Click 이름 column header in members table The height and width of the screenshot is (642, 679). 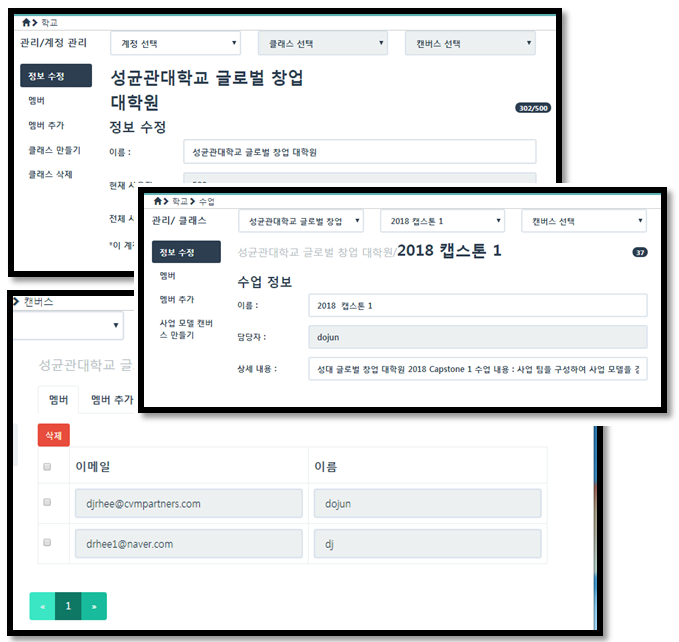[x=326, y=466]
